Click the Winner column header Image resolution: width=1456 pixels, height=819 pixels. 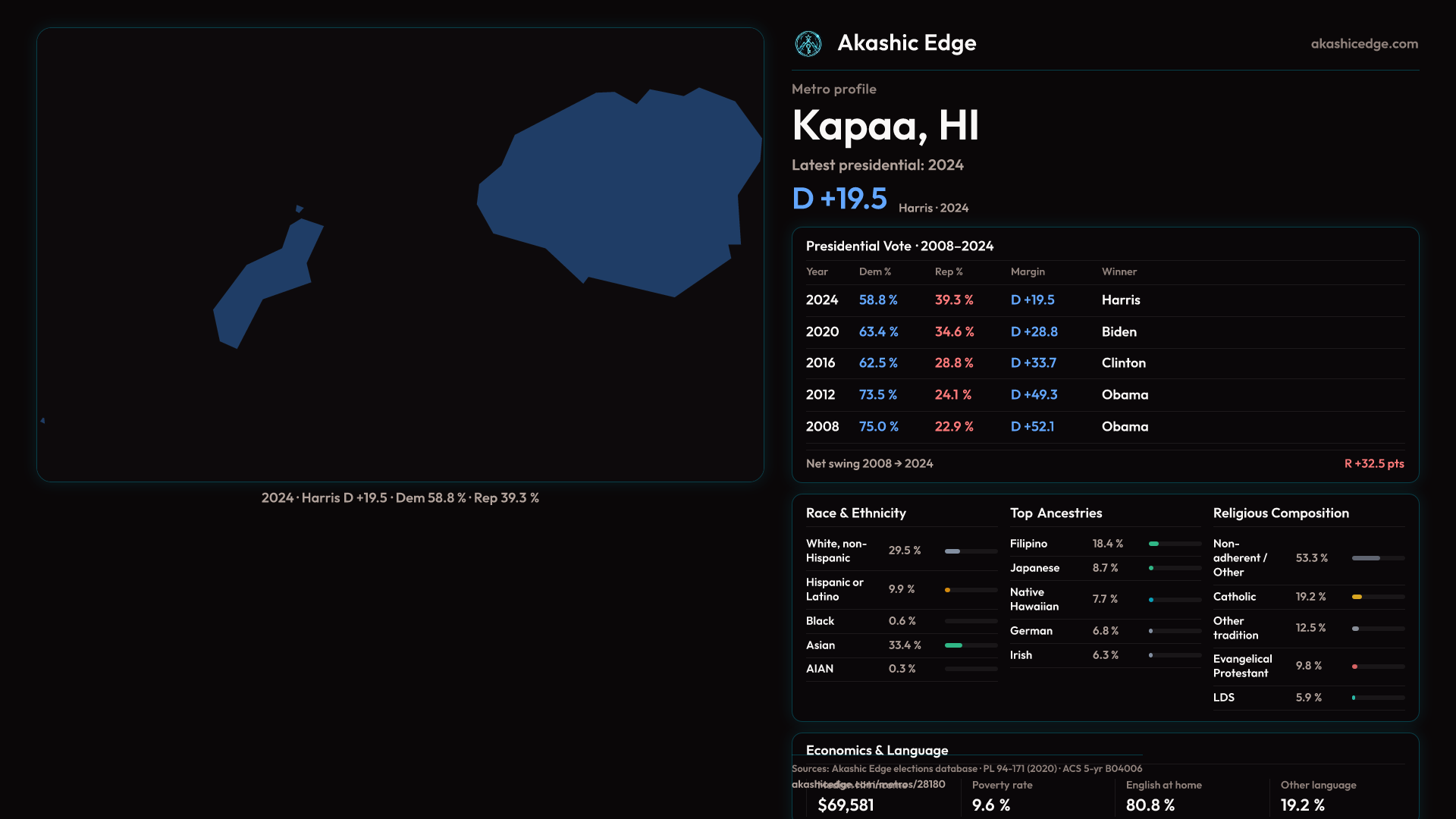(x=1119, y=271)
